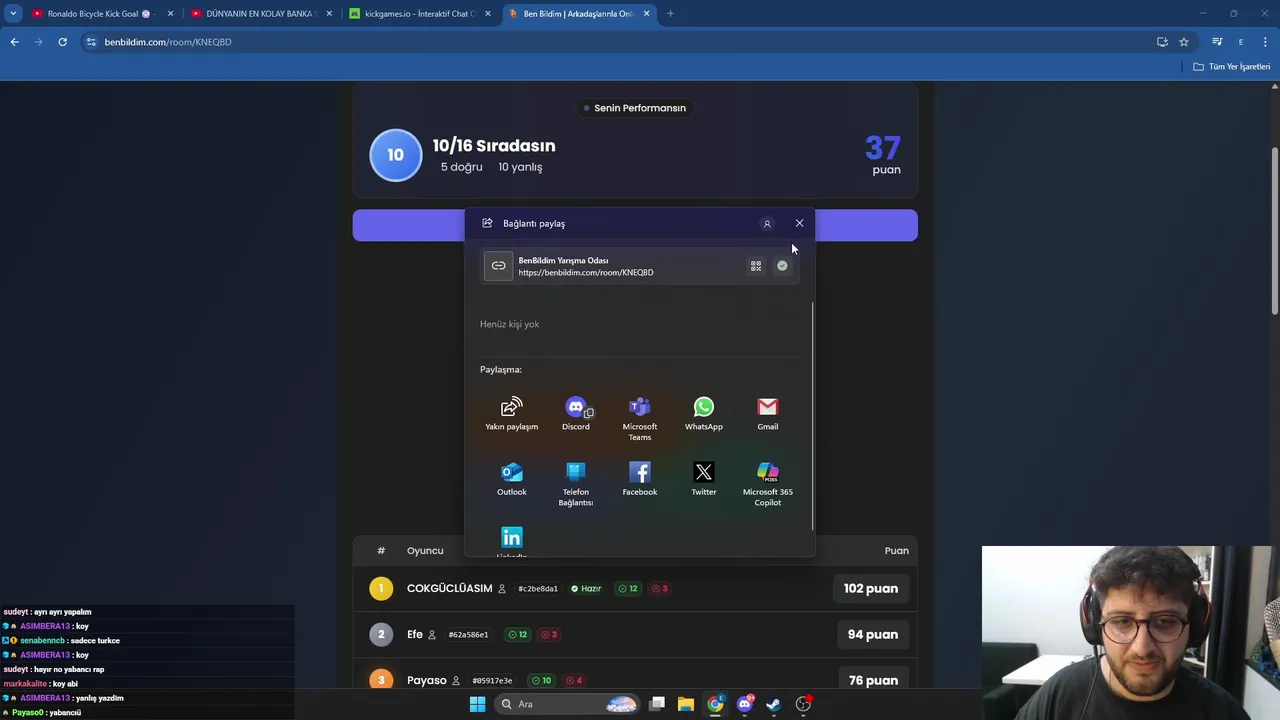Show the QR code for the room link
The width and height of the screenshot is (1280, 720).
click(x=756, y=266)
